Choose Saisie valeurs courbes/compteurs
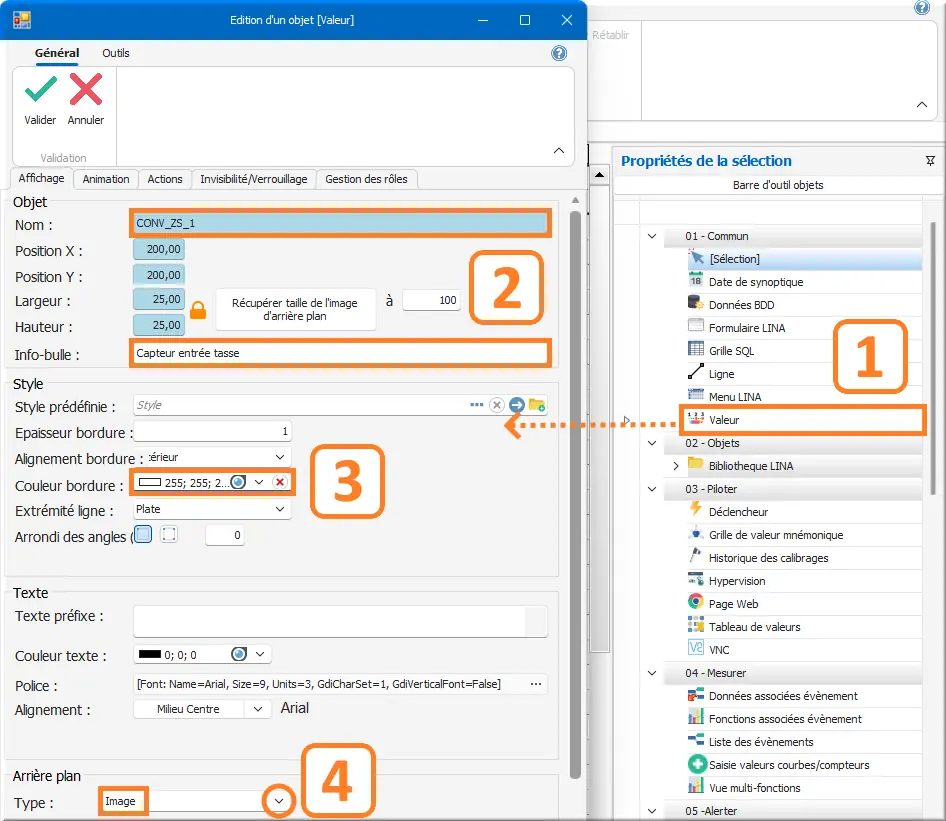The width and height of the screenshot is (946, 821). pos(805,765)
